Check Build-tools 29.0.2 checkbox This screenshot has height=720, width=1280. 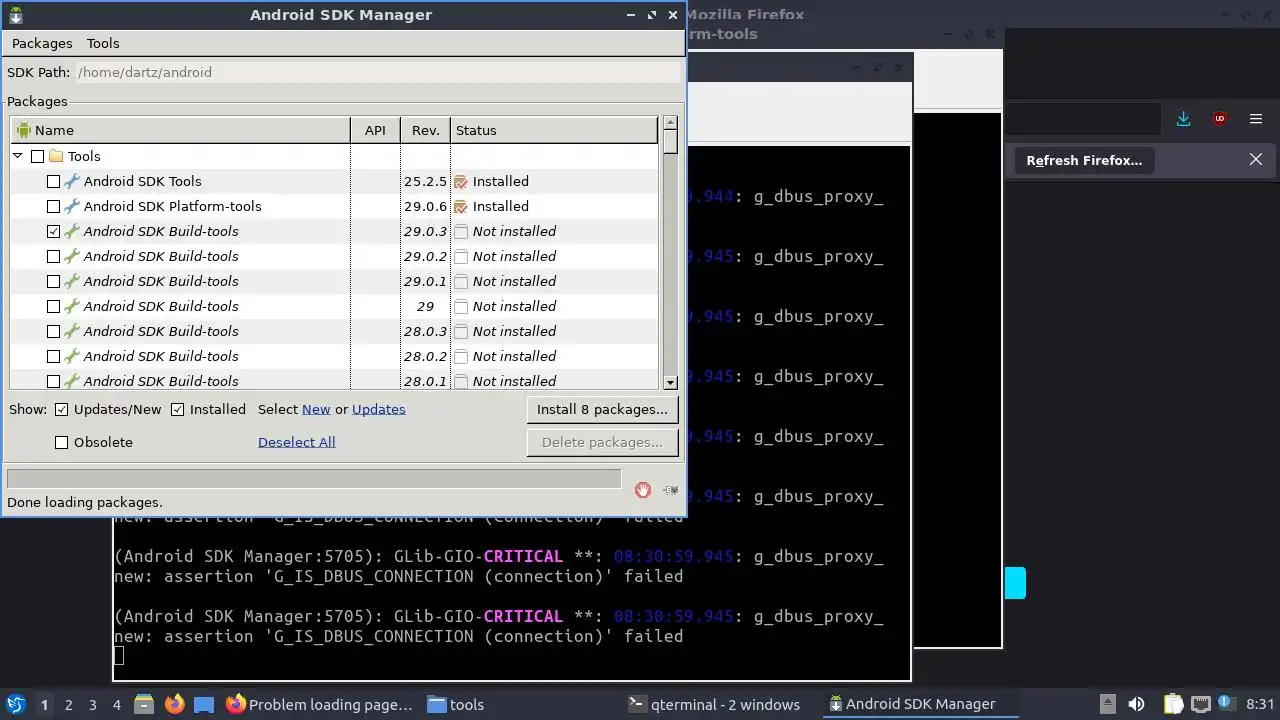[x=53, y=256]
